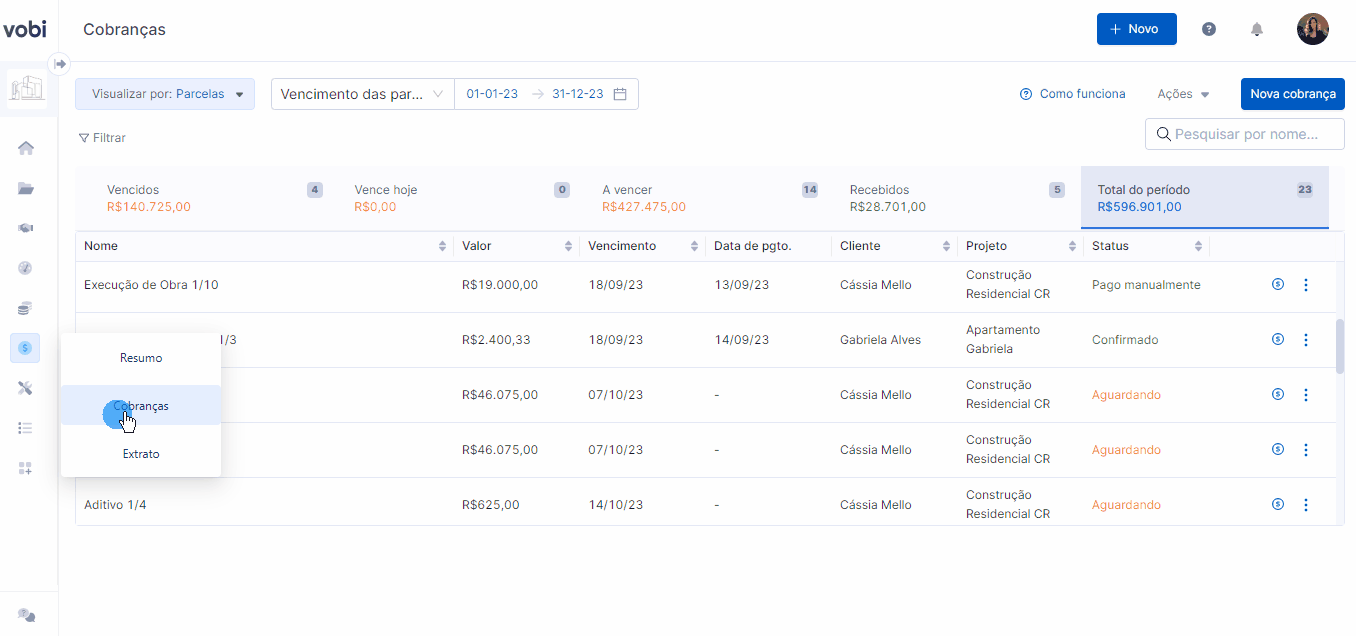Click the R$625,00 value cell

tap(491, 505)
